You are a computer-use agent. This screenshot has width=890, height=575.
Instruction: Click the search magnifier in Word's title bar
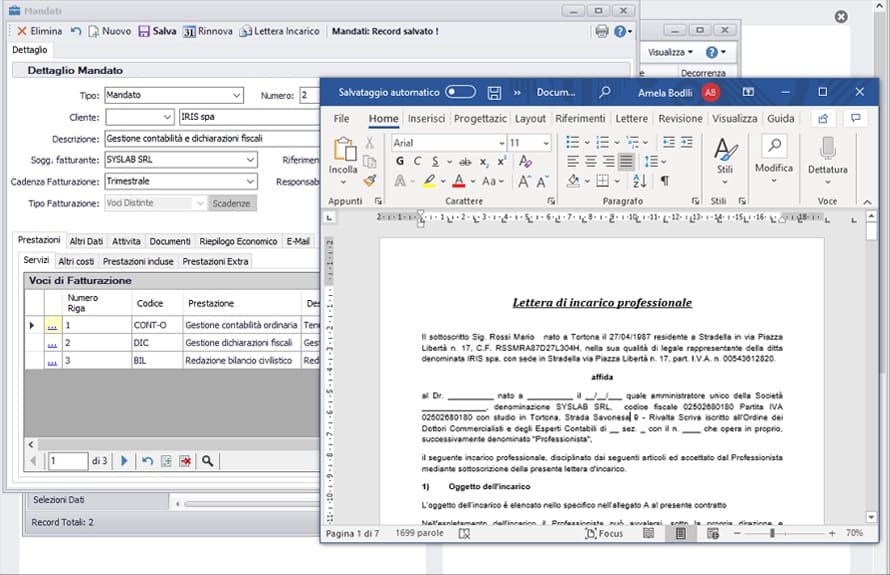pos(605,92)
